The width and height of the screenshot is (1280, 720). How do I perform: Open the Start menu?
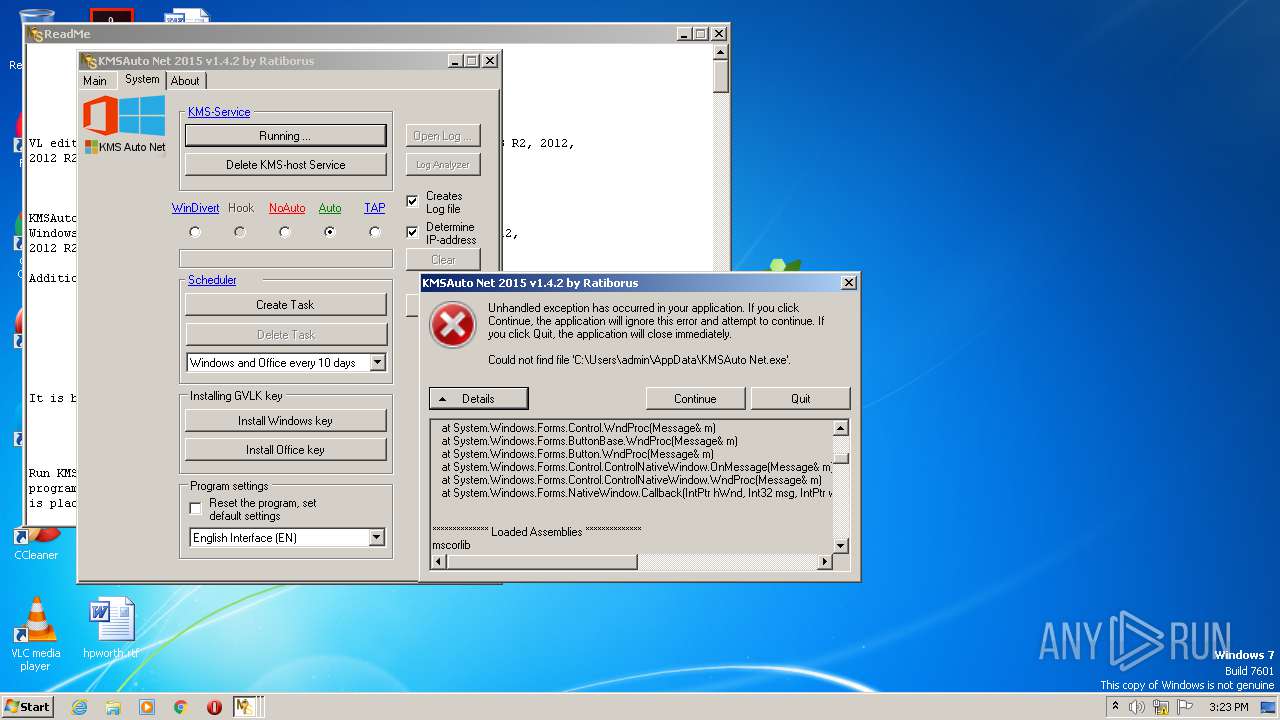coord(27,707)
